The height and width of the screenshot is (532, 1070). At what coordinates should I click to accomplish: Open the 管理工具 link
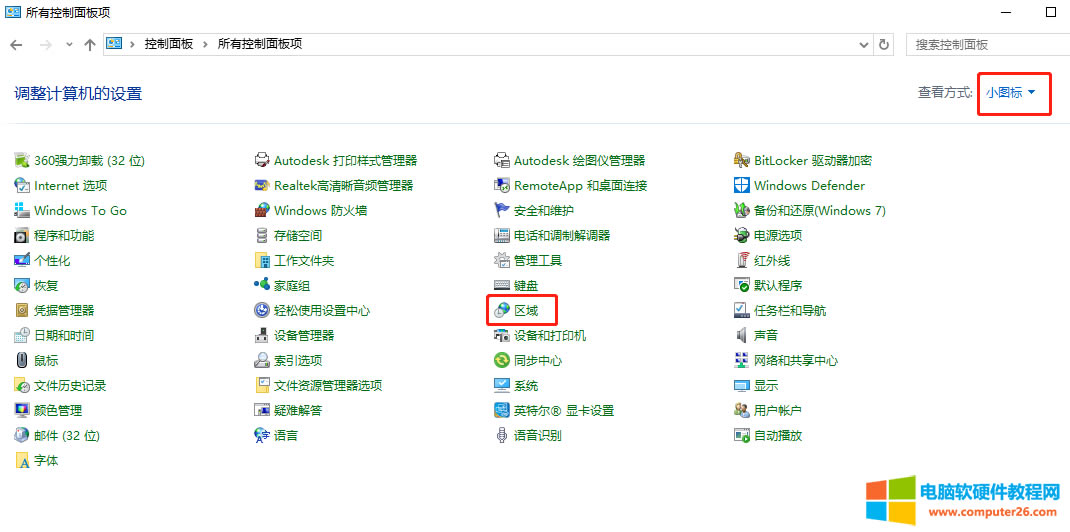[538, 261]
